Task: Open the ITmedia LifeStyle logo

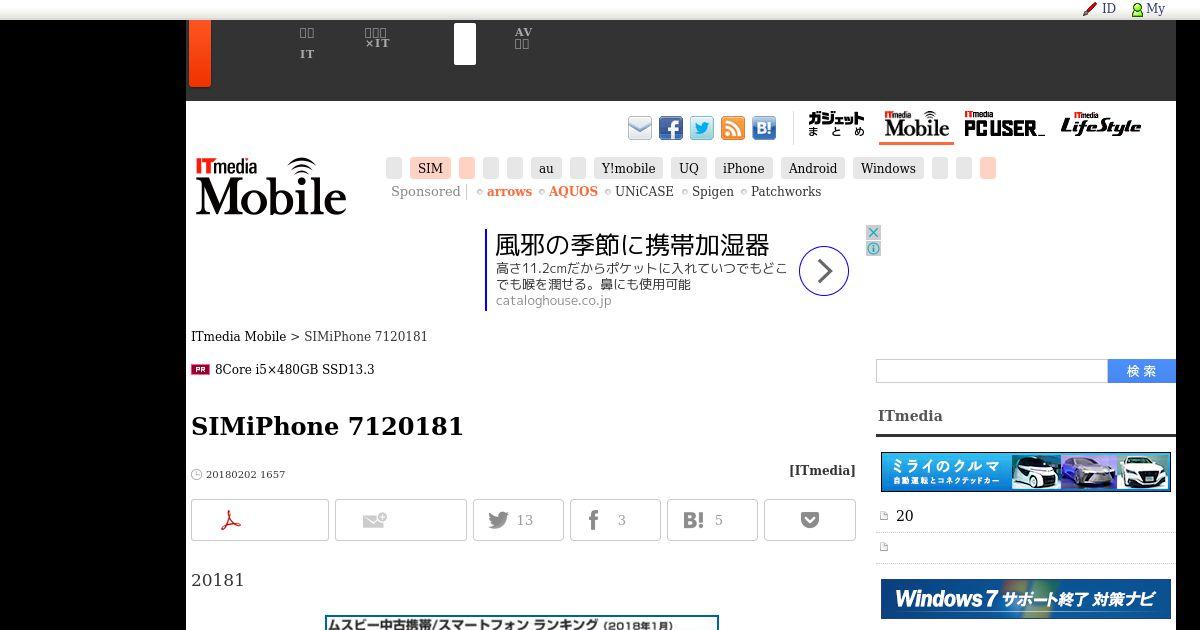Action: [x=1101, y=124]
